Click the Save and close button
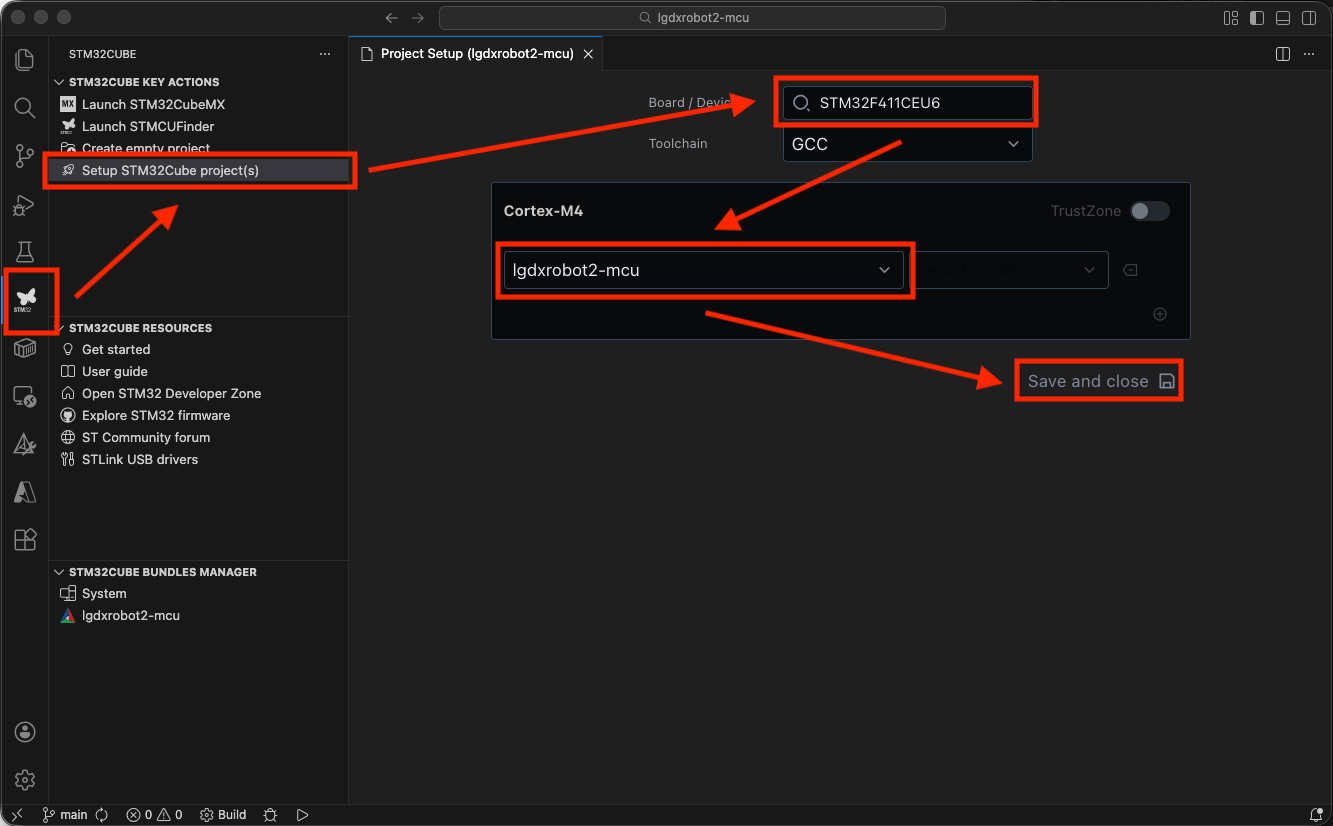Image resolution: width=1333 pixels, height=826 pixels. pyautogui.click(x=1099, y=381)
